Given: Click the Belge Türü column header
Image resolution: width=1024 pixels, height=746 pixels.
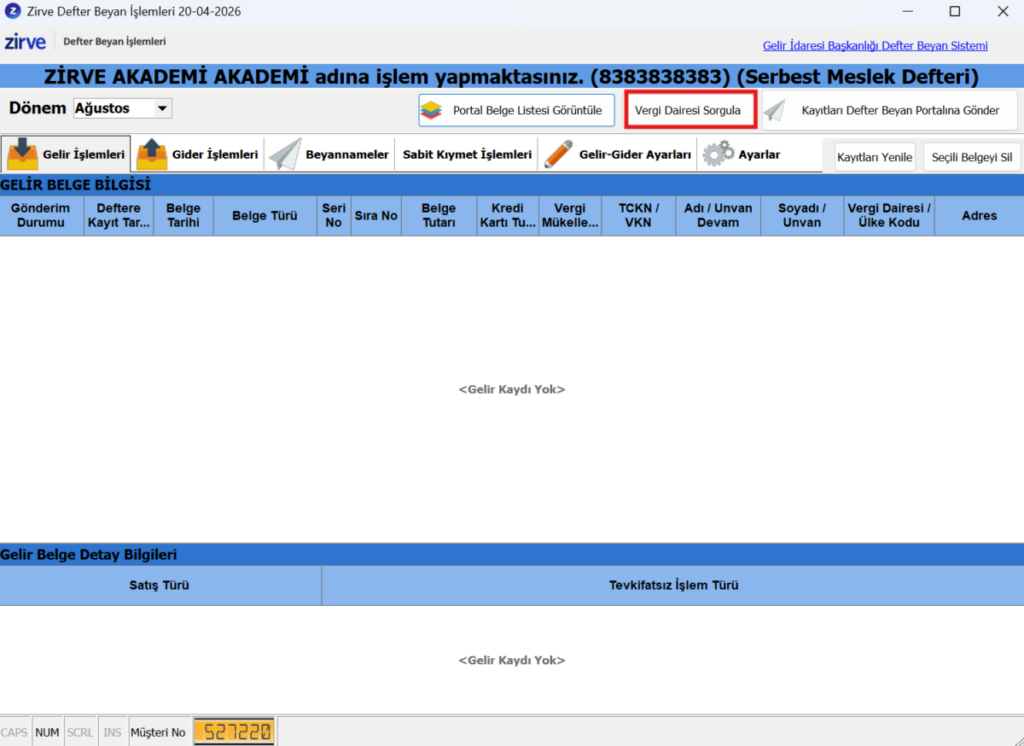Looking at the screenshot, I should click(x=264, y=216).
